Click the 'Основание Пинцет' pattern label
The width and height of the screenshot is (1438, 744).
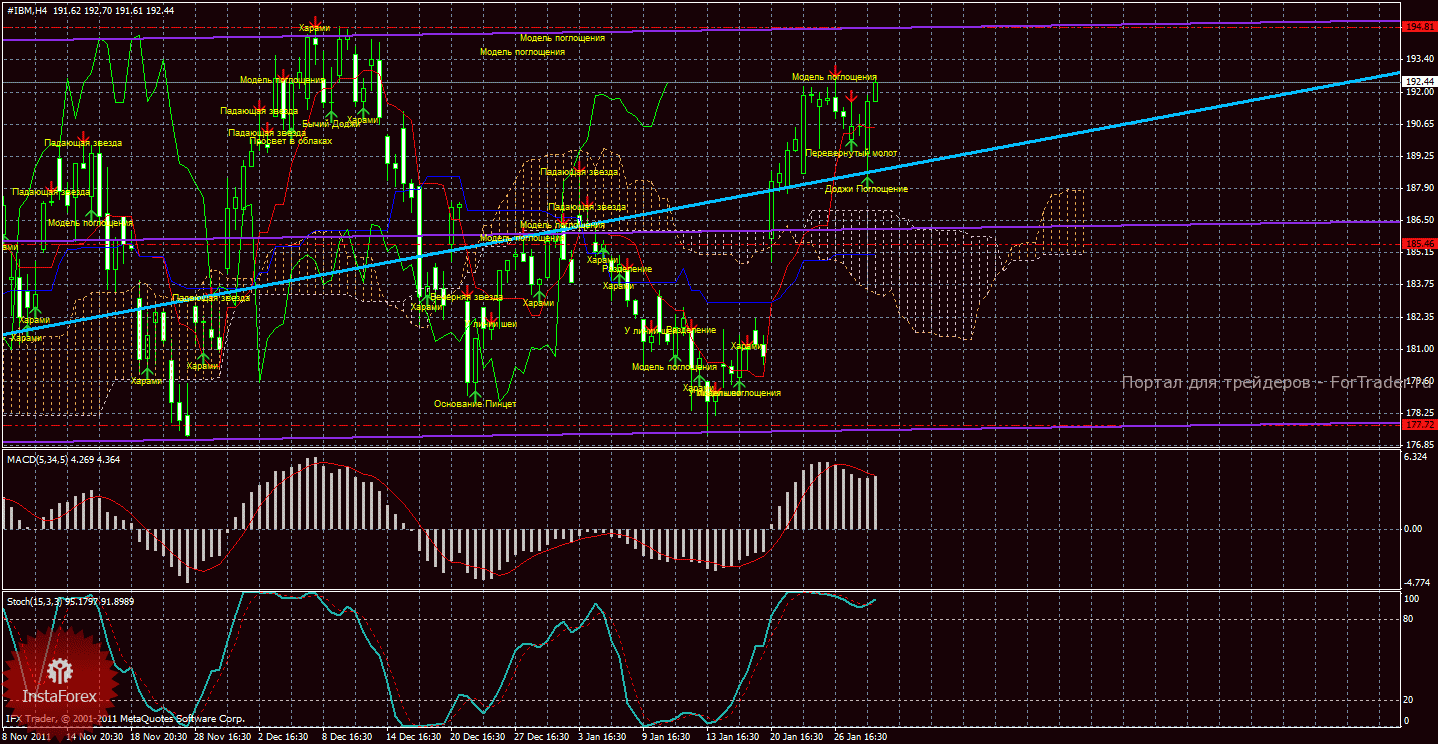(x=475, y=404)
